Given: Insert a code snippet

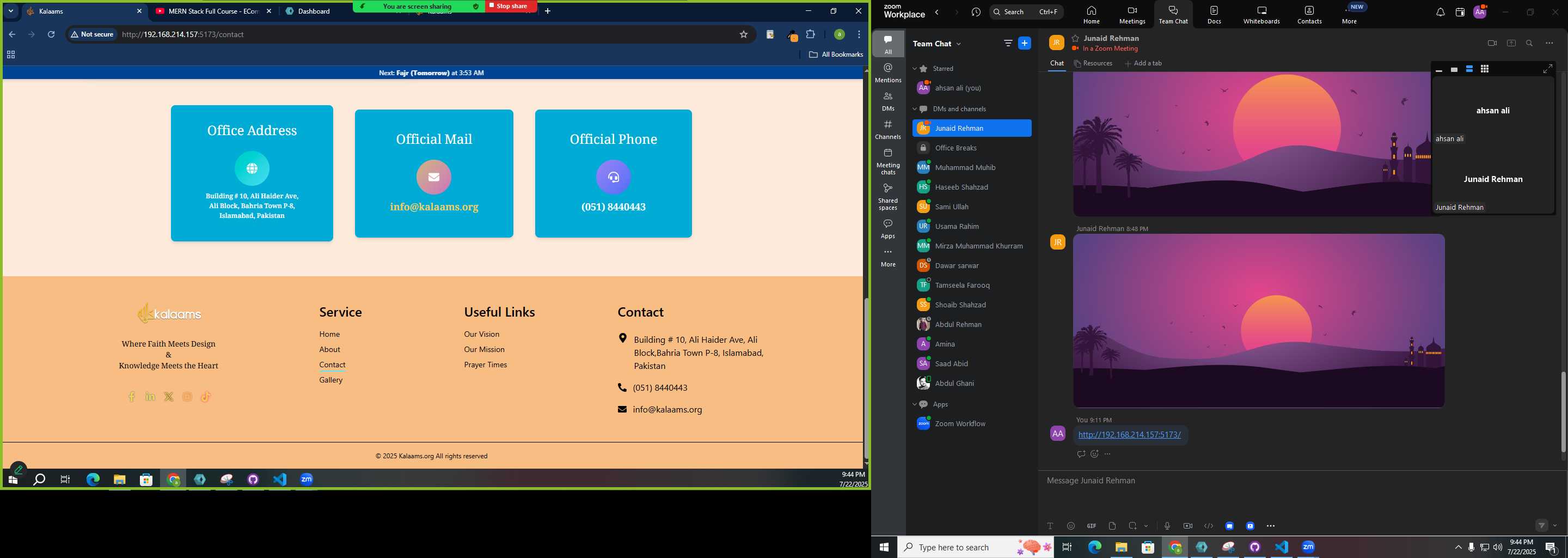Looking at the screenshot, I should click(x=1208, y=526).
